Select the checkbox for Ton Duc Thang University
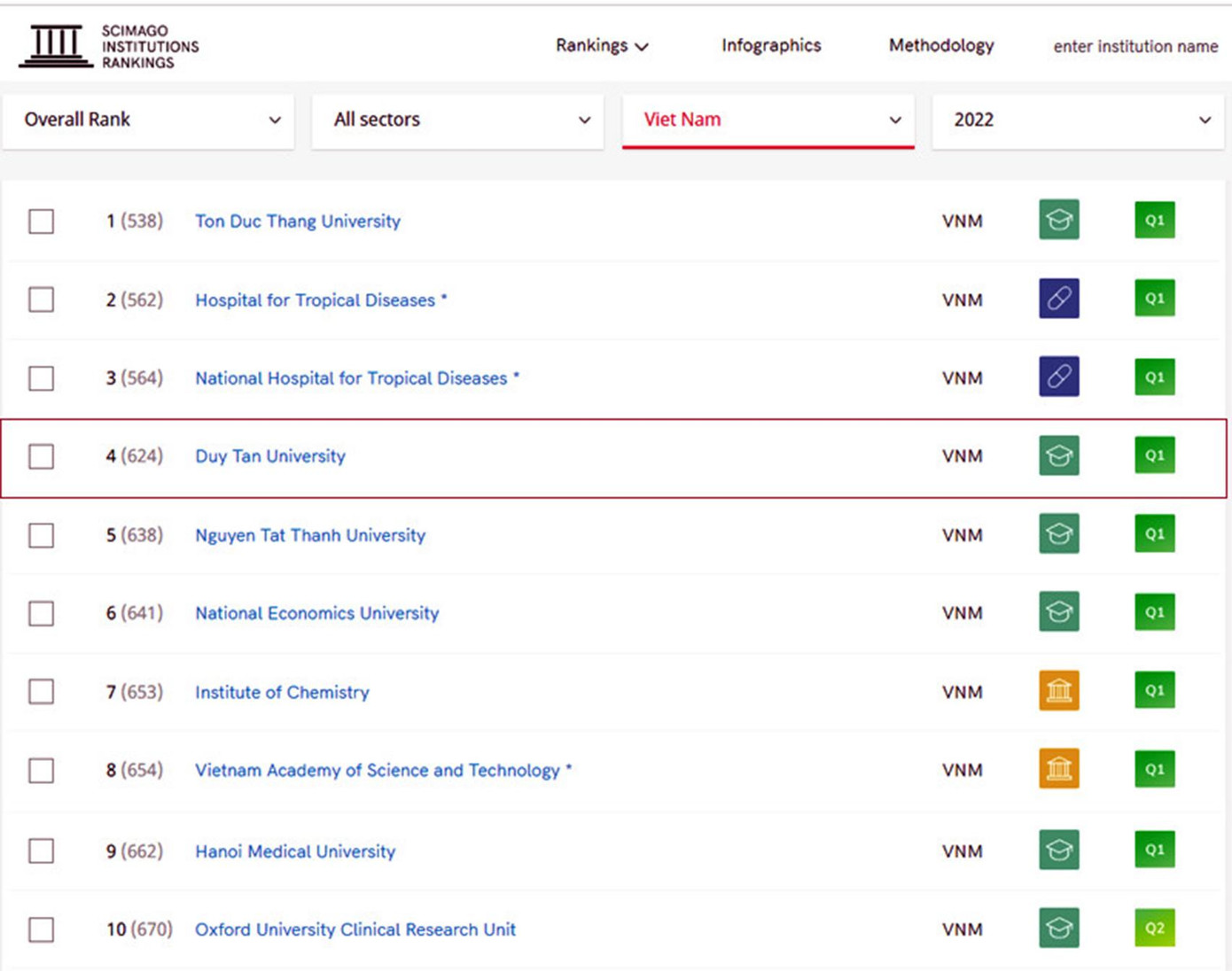Image resolution: width=1232 pixels, height=971 pixels. 41,221
